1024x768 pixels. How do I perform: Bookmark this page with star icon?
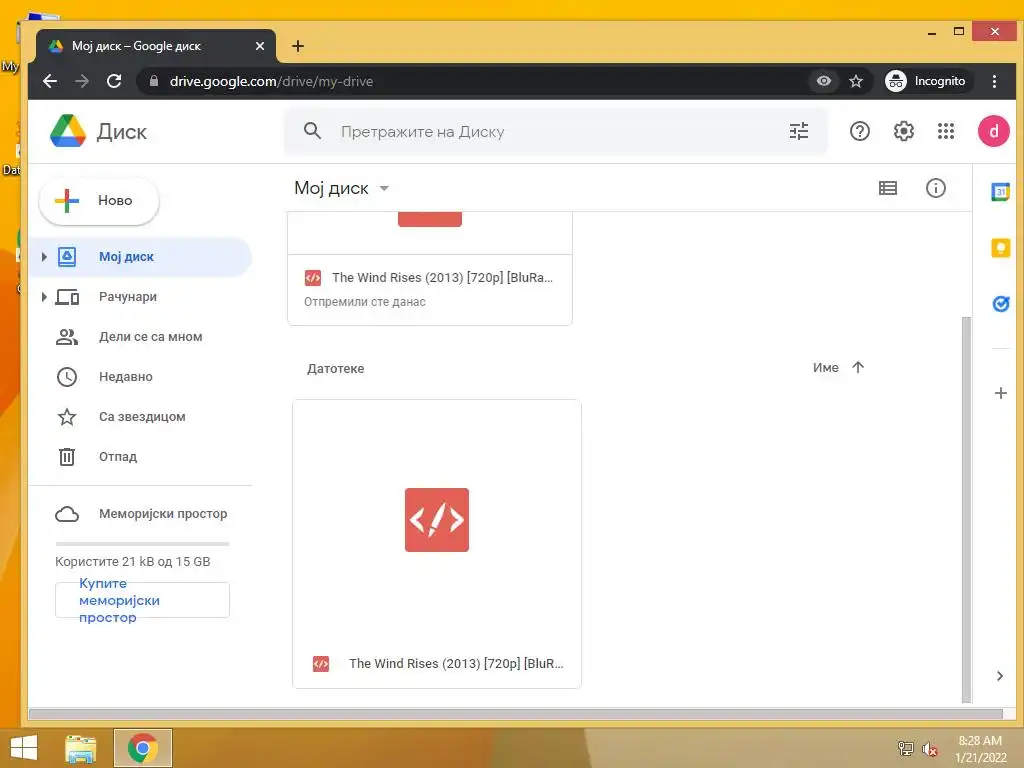856,81
